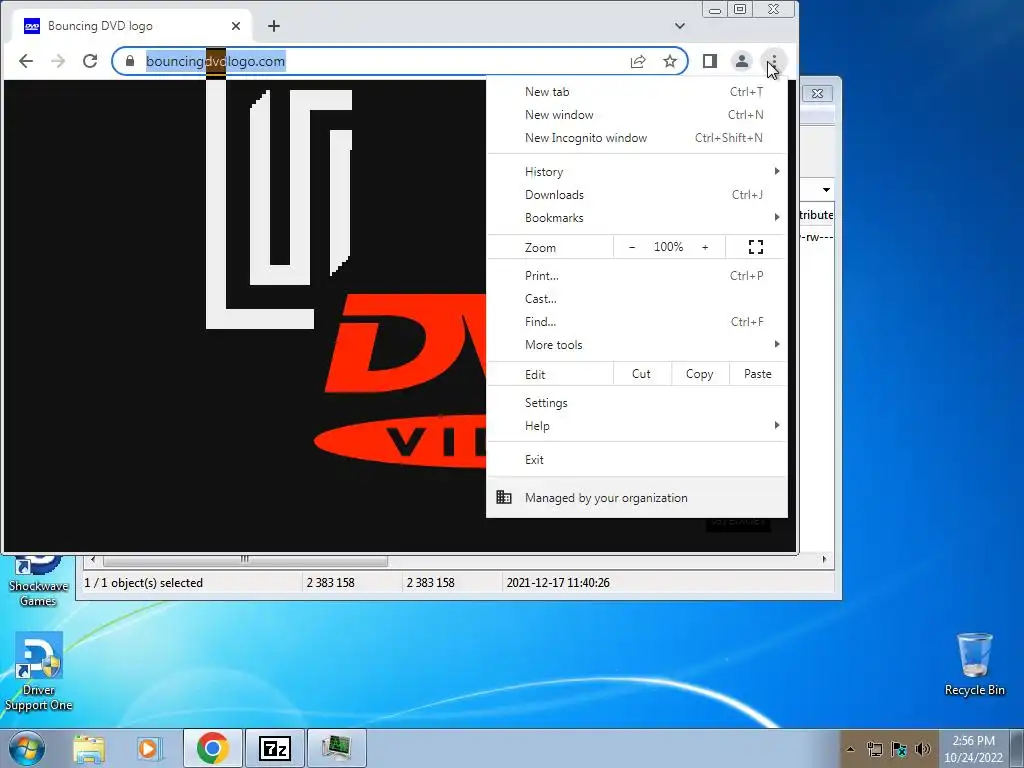Open a New Incognito window
Image resolution: width=1024 pixels, height=768 pixels.
click(637, 138)
